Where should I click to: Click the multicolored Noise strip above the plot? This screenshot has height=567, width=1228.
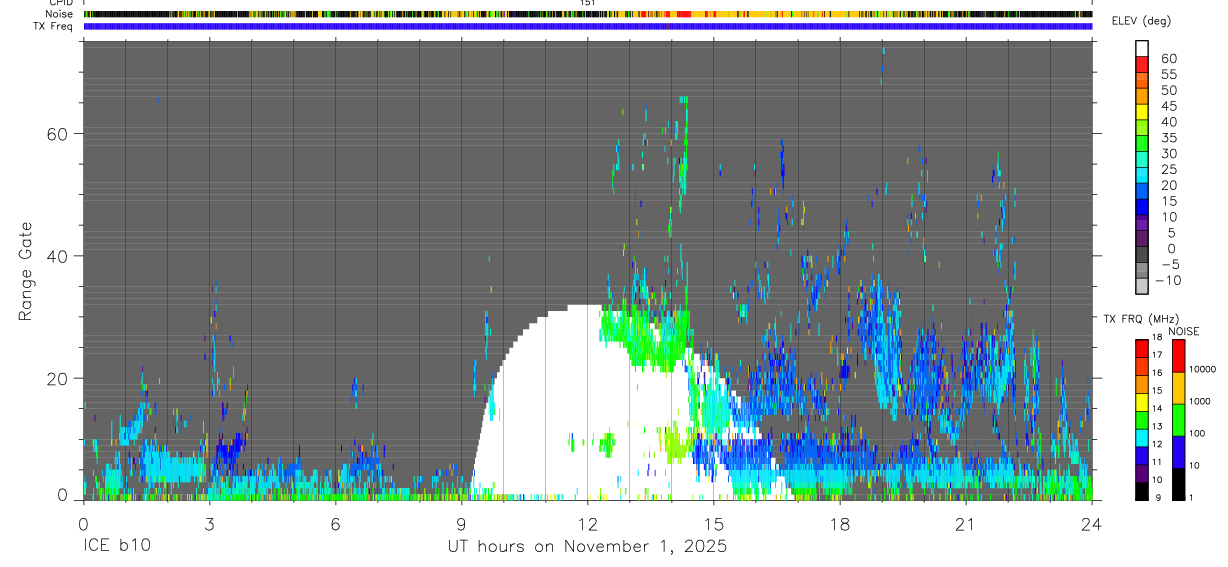pos(587,14)
